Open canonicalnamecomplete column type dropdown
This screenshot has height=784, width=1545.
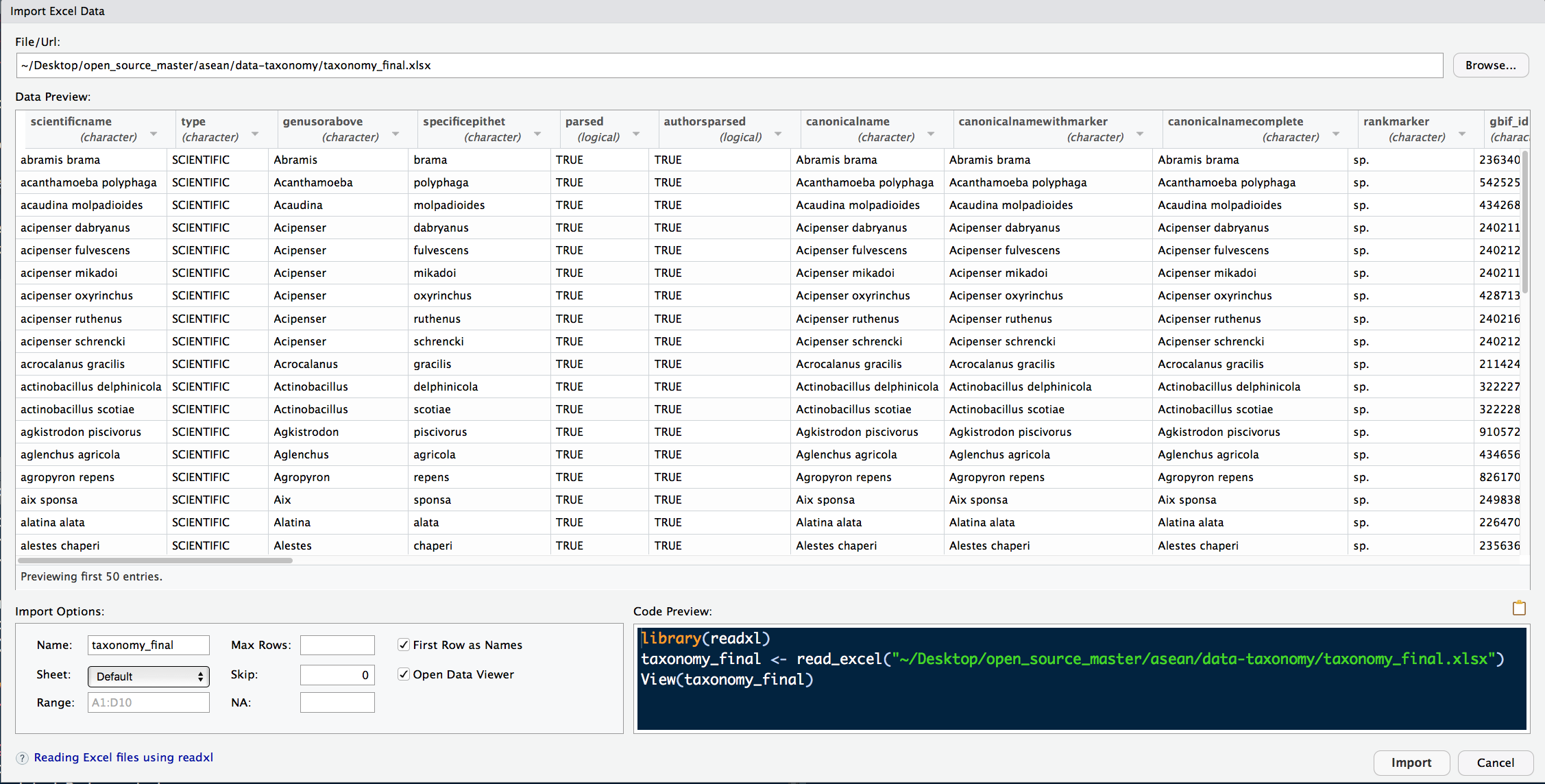tap(1336, 134)
